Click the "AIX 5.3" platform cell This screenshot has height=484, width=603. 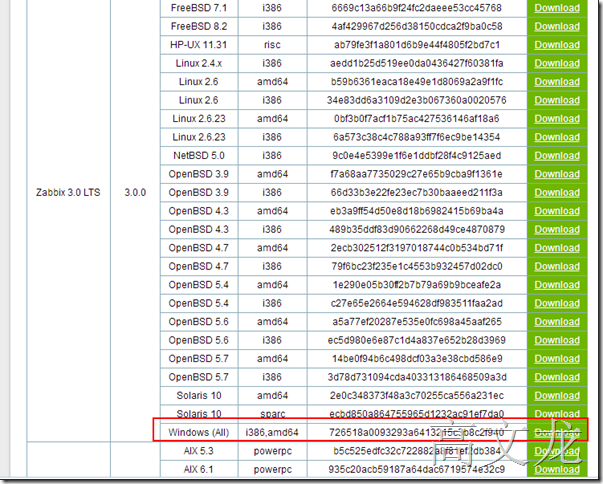tap(199, 451)
